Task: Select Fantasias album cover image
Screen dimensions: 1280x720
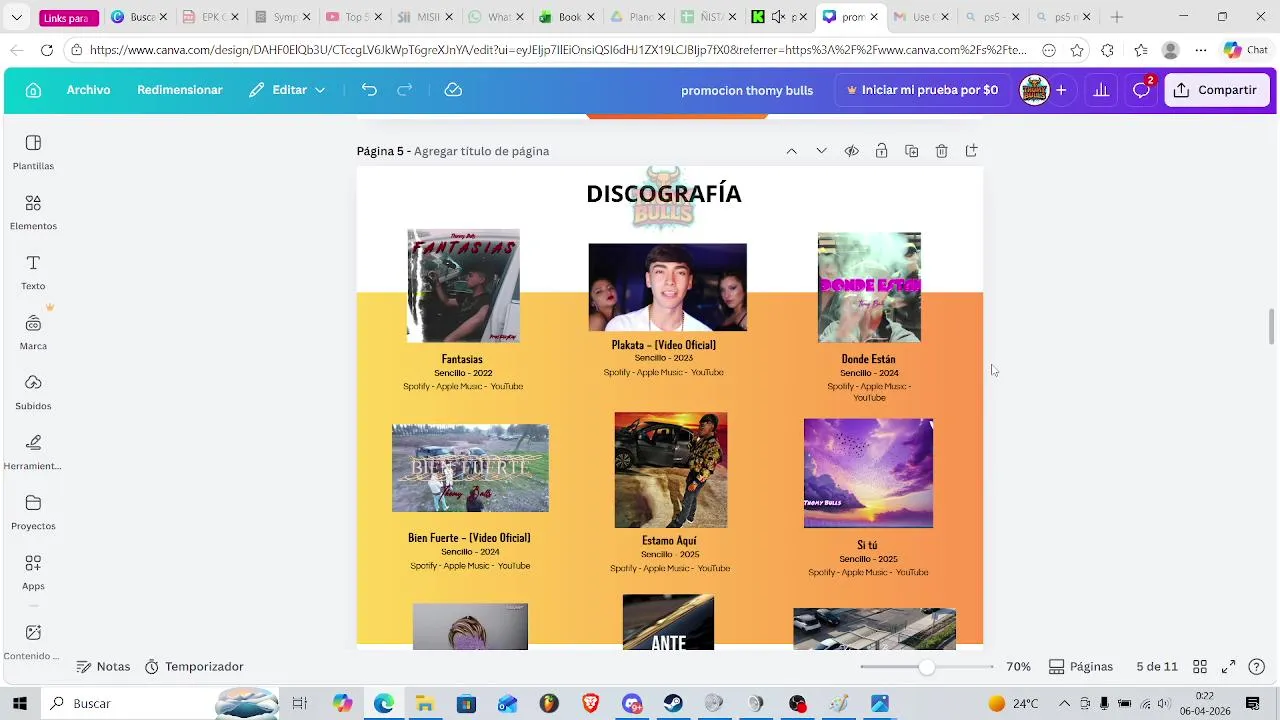Action: point(463,286)
